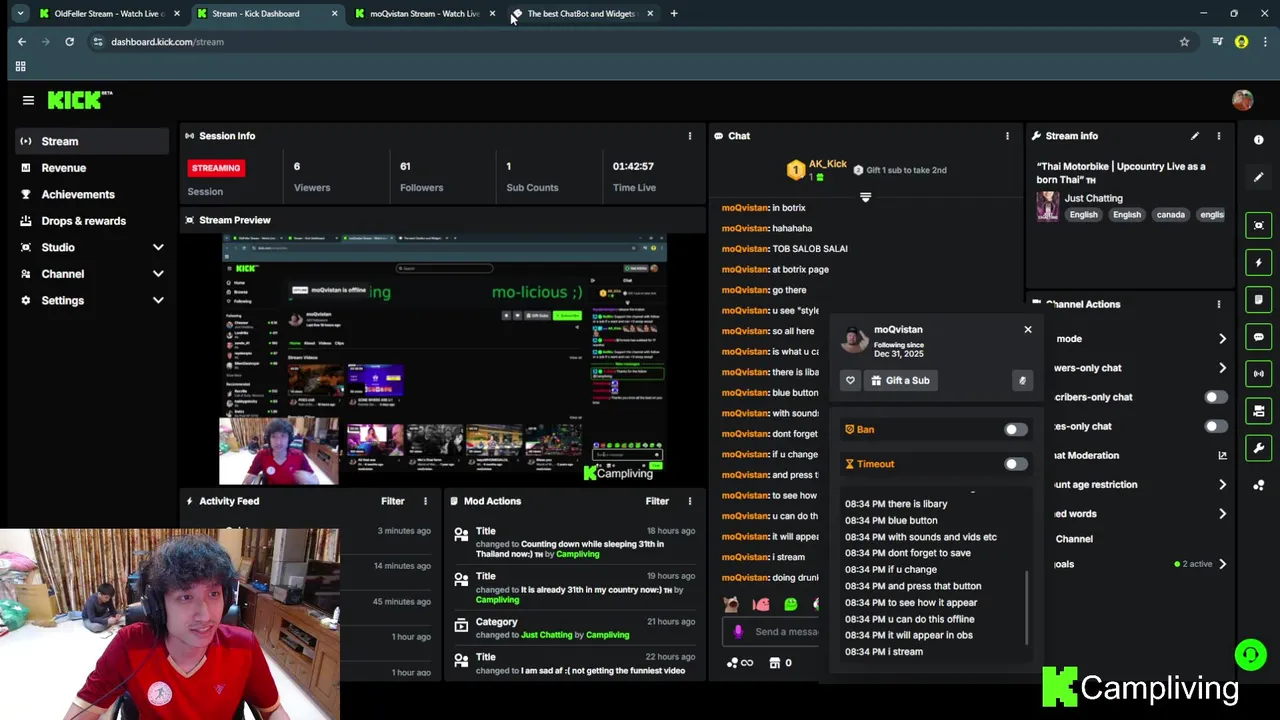This screenshot has height=720, width=1280.
Task: Open account age restriction arrow
Action: point(1222,485)
